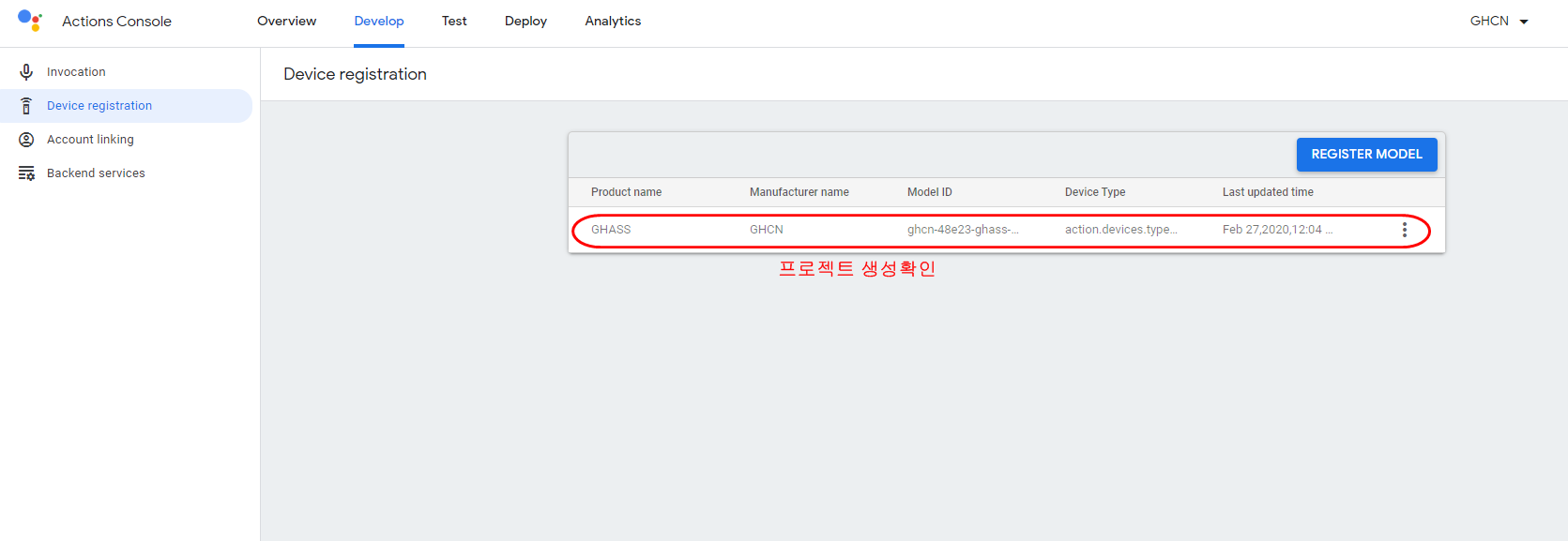Click the Google Assistant logo icon

30,21
